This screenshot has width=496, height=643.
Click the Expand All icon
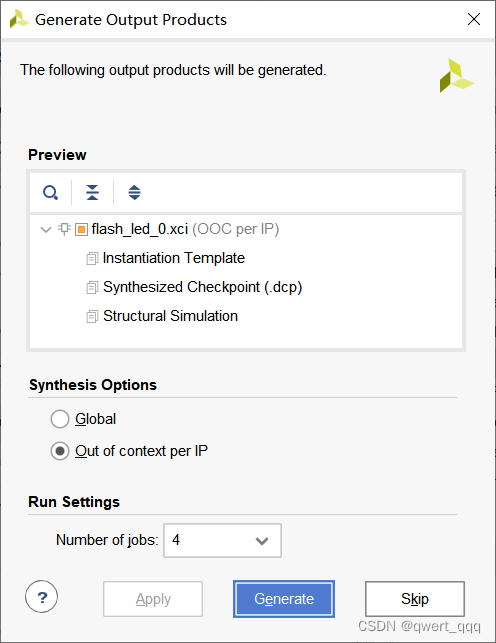[x=134, y=192]
